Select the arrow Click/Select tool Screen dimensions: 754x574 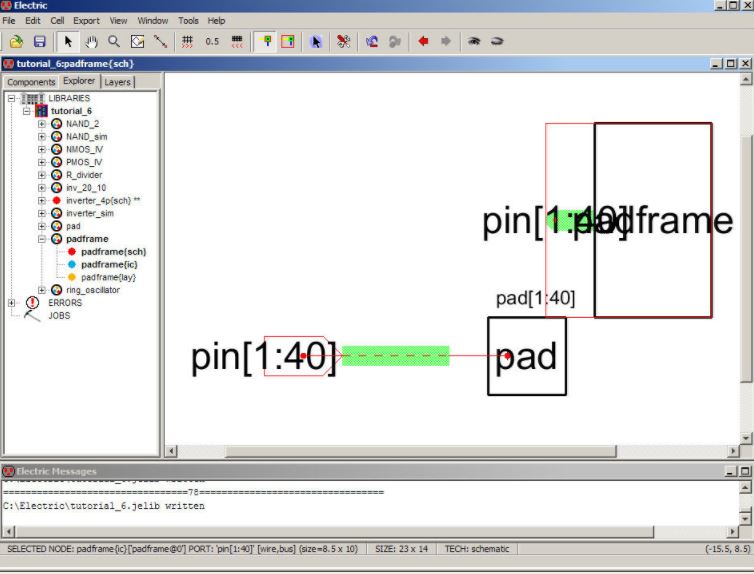[x=68, y=42]
